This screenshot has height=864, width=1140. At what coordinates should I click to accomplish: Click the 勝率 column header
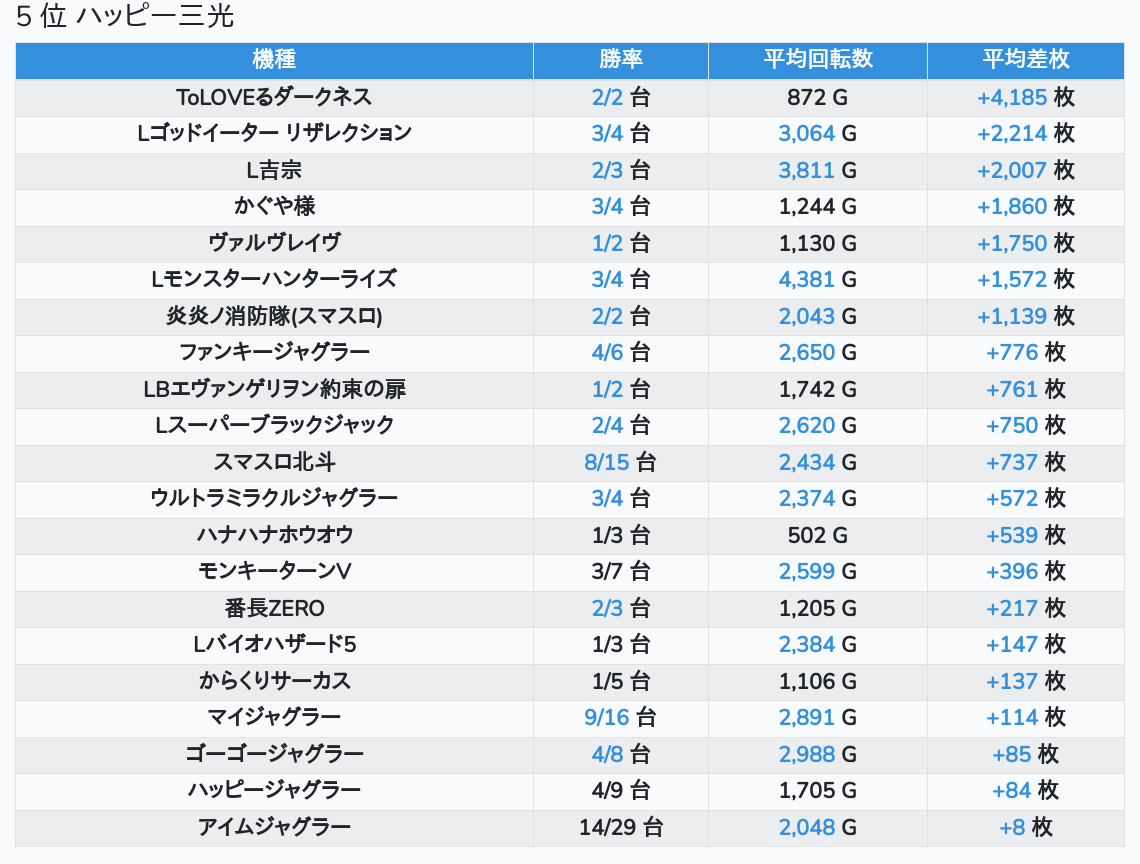click(x=621, y=60)
